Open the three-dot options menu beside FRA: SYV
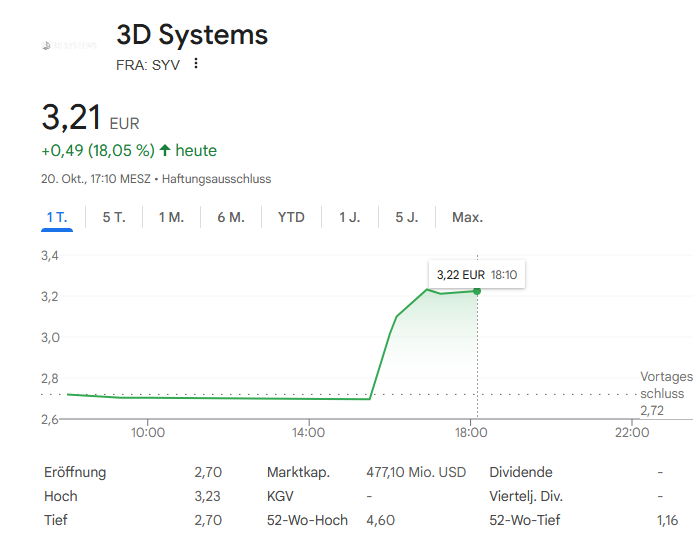The image size is (695, 545). (196, 64)
